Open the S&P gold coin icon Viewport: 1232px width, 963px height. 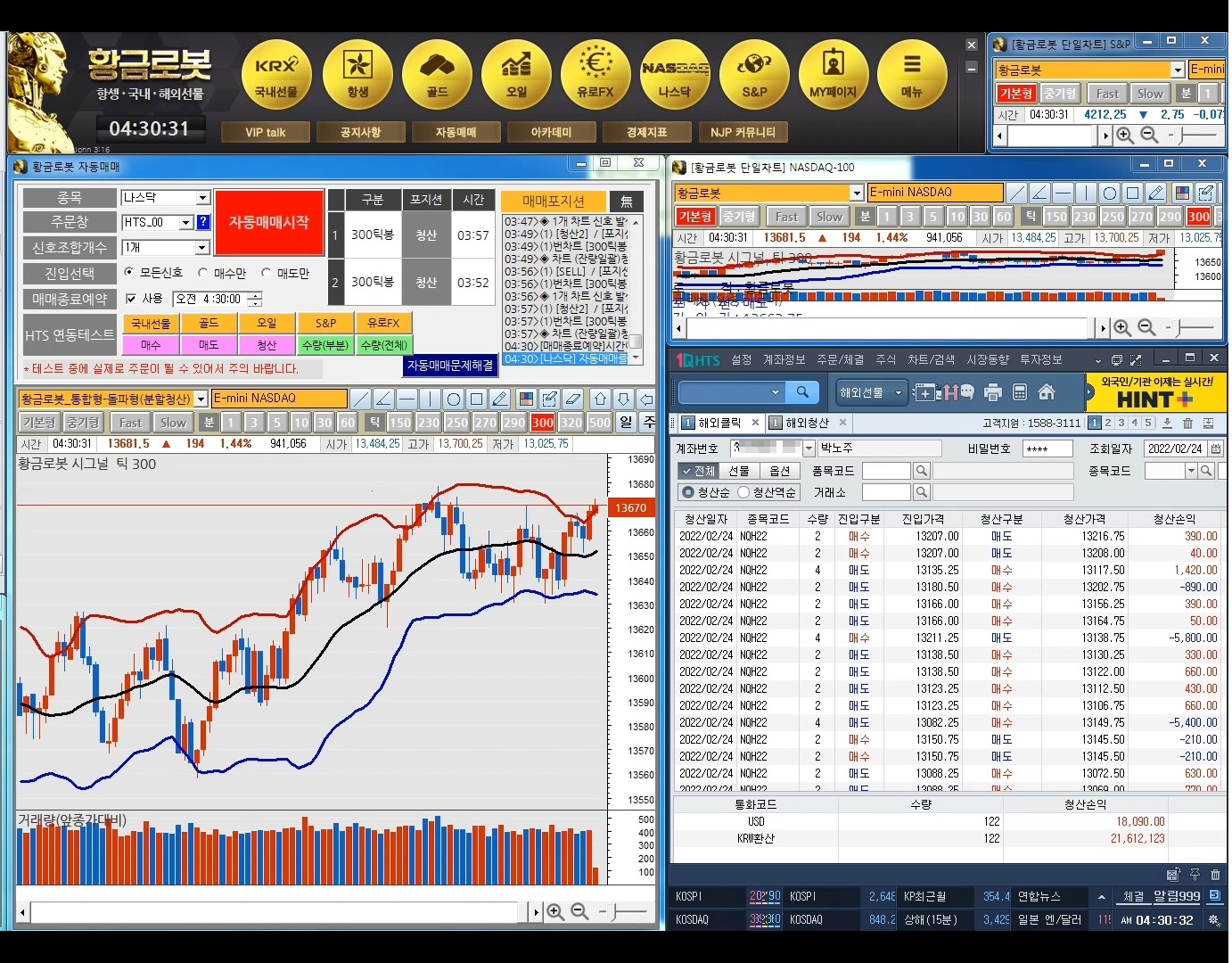pyautogui.click(x=754, y=75)
